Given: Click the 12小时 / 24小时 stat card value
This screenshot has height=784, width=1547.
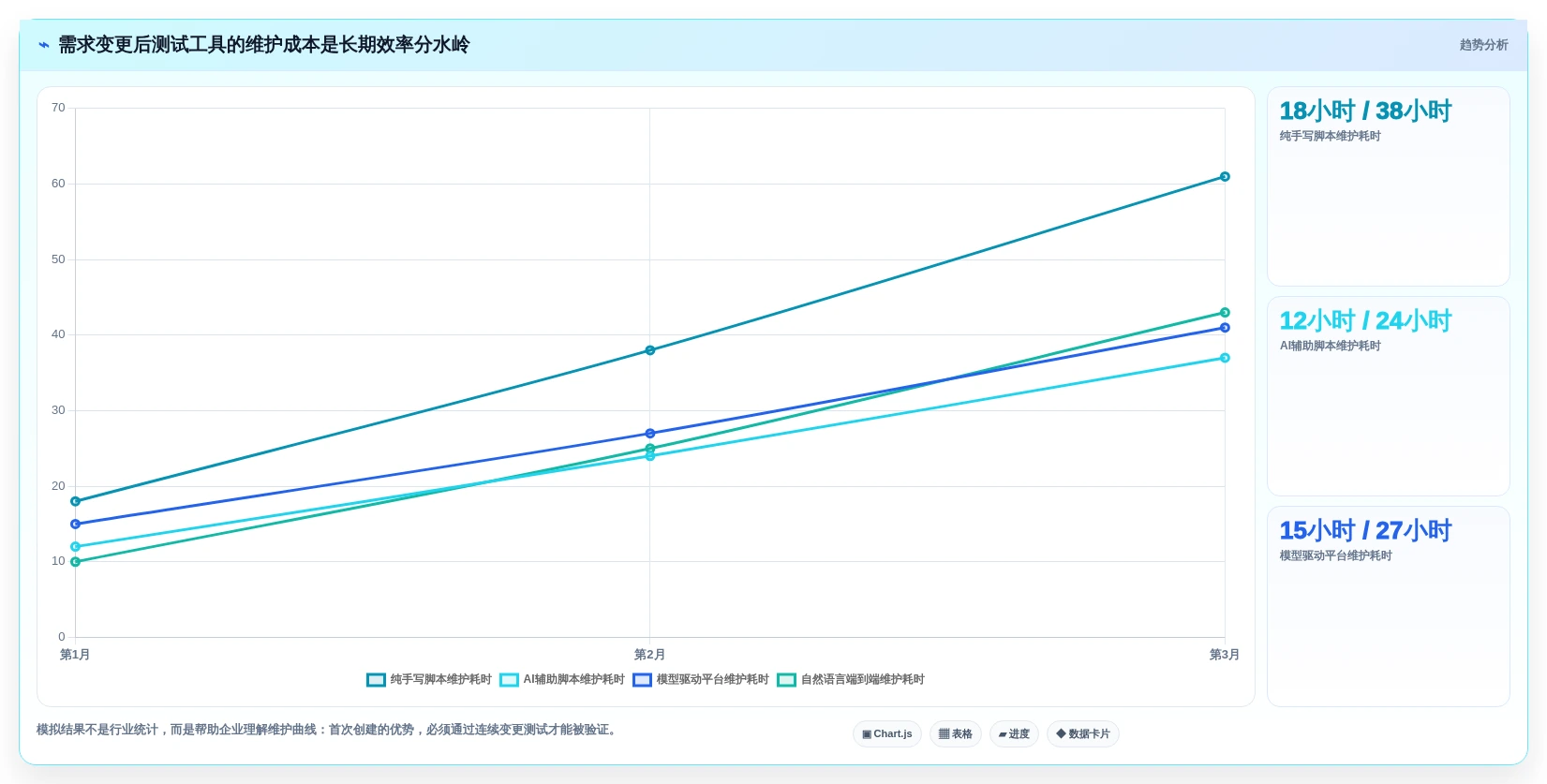Looking at the screenshot, I should click(x=1365, y=321).
